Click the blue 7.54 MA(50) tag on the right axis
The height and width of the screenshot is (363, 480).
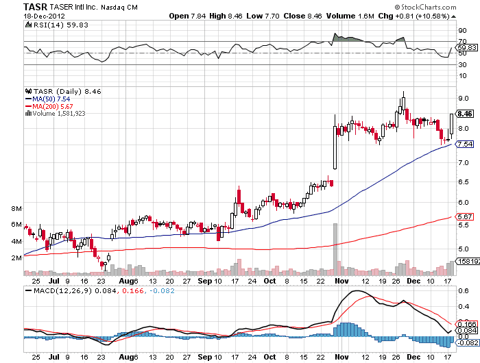coord(465,144)
